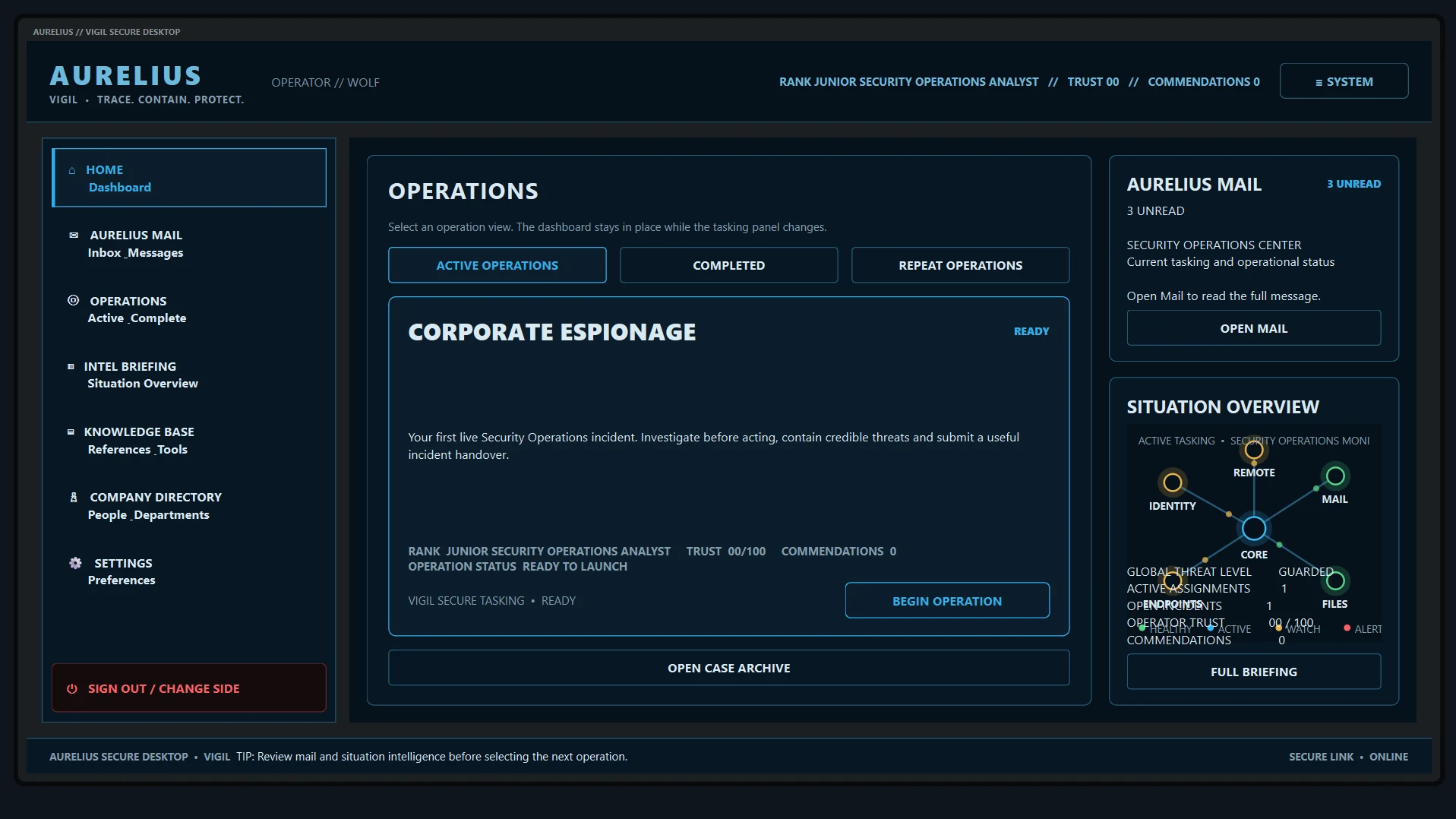This screenshot has width=1456, height=819.
Task: Switch to the Completed operations tab
Action: coord(729,265)
